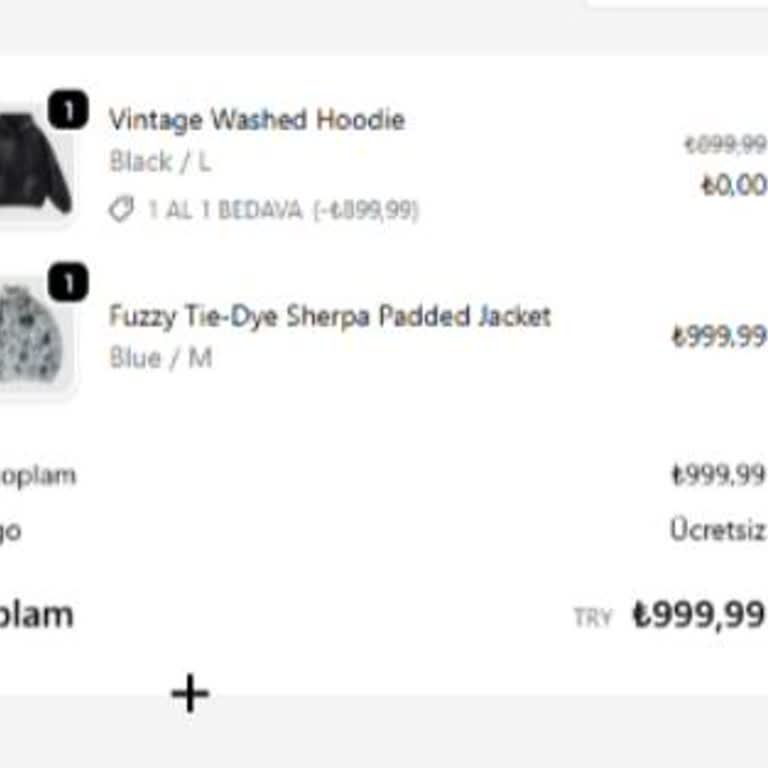Click the TRY currency code
768x768 pixels.
[x=592, y=617]
